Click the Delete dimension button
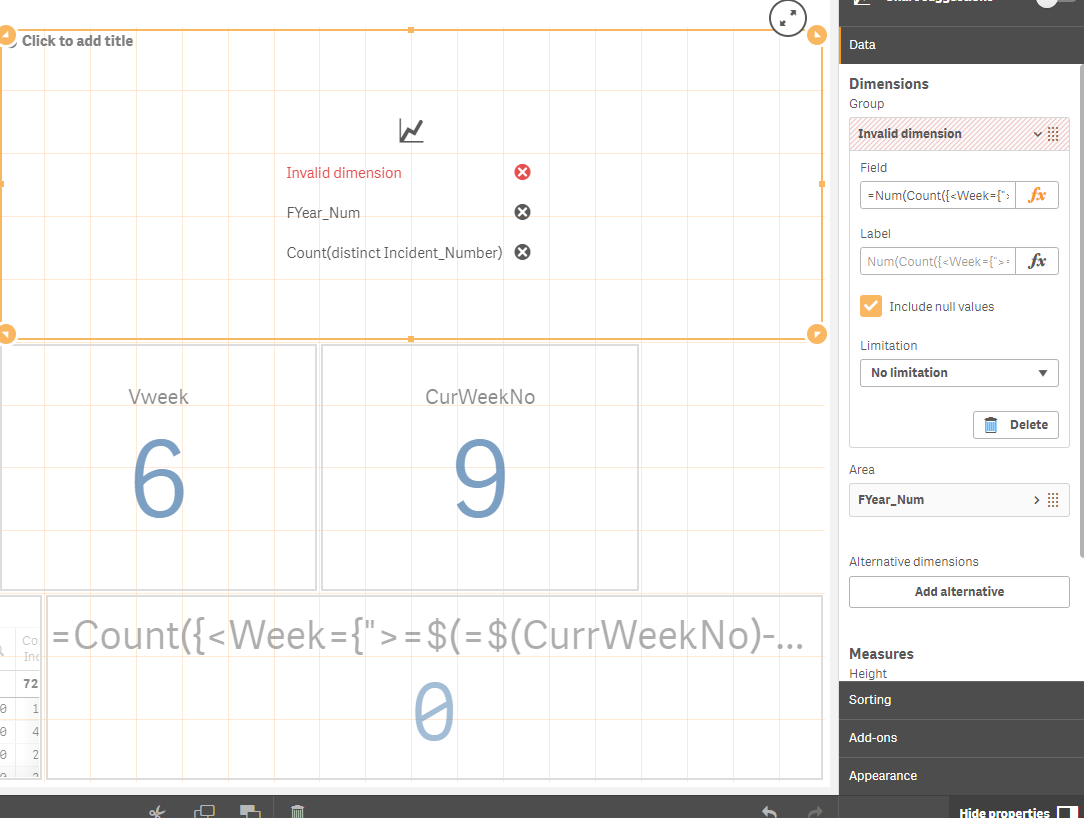This screenshot has height=818, width=1084. [1016, 425]
